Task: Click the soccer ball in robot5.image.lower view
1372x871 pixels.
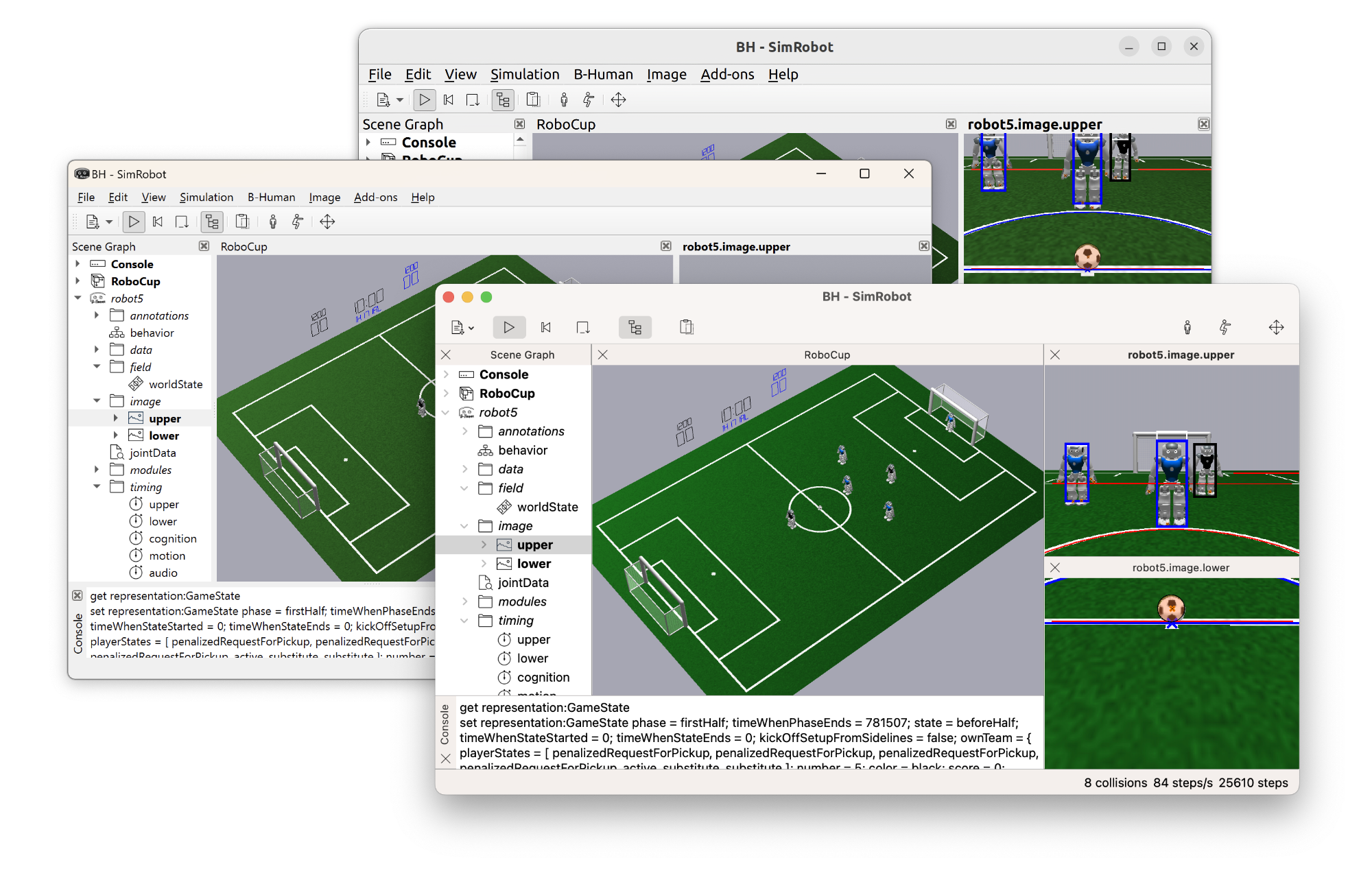Action: coord(1171,607)
